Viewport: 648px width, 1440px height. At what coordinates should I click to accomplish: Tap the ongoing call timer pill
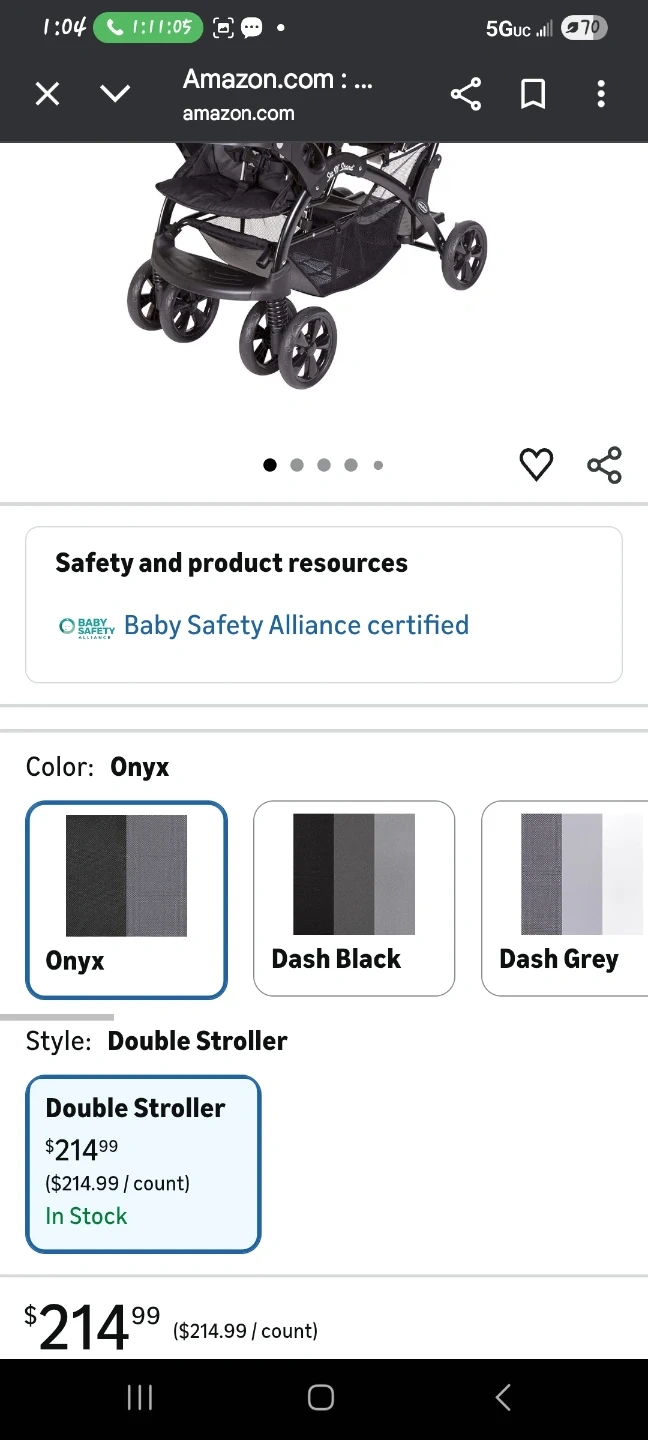coord(148,28)
